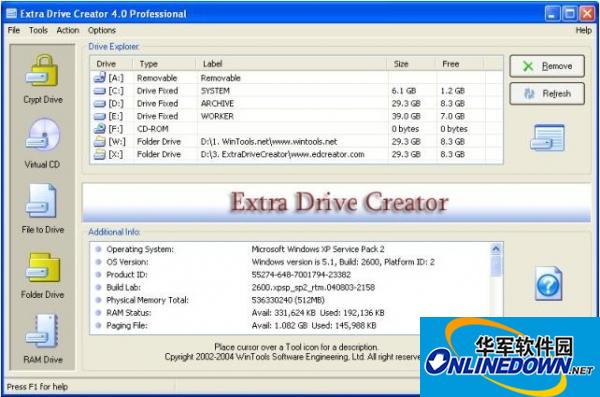Click the Additional Info scrollbar up arrow

coord(496,249)
